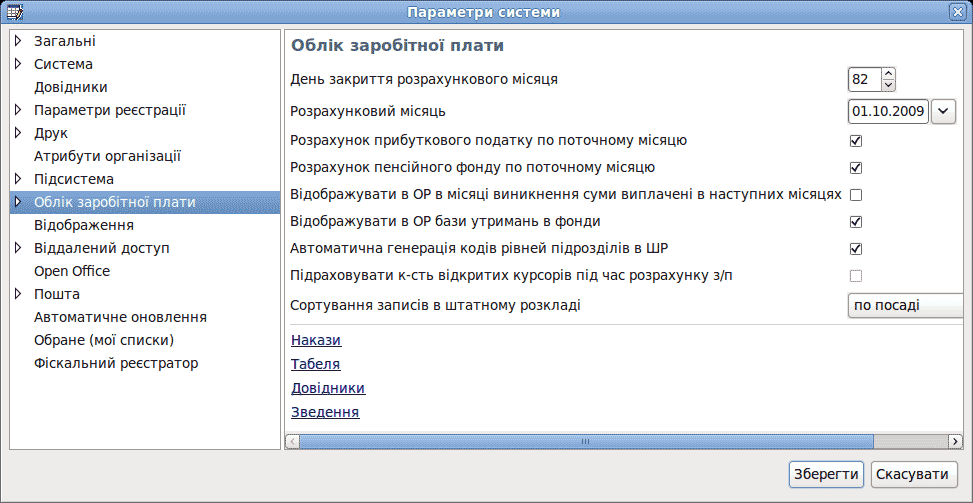Open the Табеля link
This screenshot has height=503, width=973.
(315, 364)
